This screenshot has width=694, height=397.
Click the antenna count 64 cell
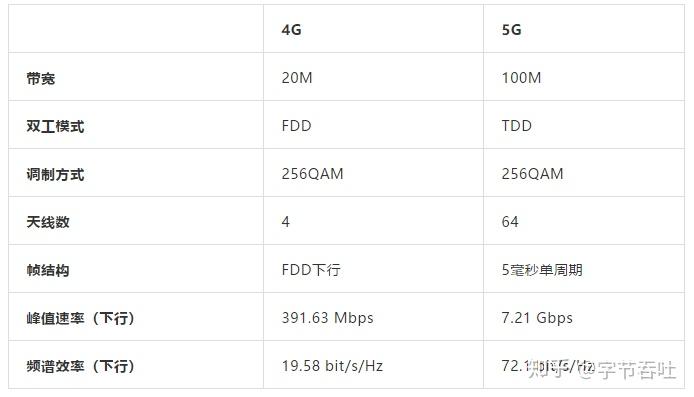pos(510,222)
